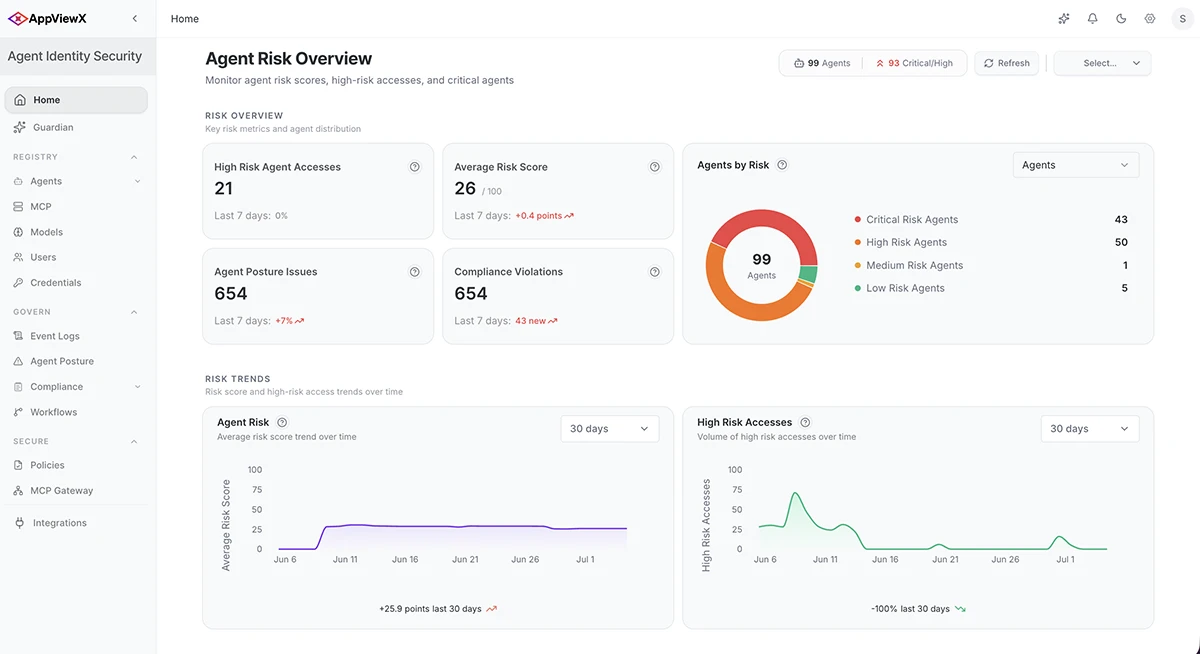Viewport: 1200px width, 654px height.
Task: Expand the Agents submenu chevron
Action: pyautogui.click(x=137, y=181)
